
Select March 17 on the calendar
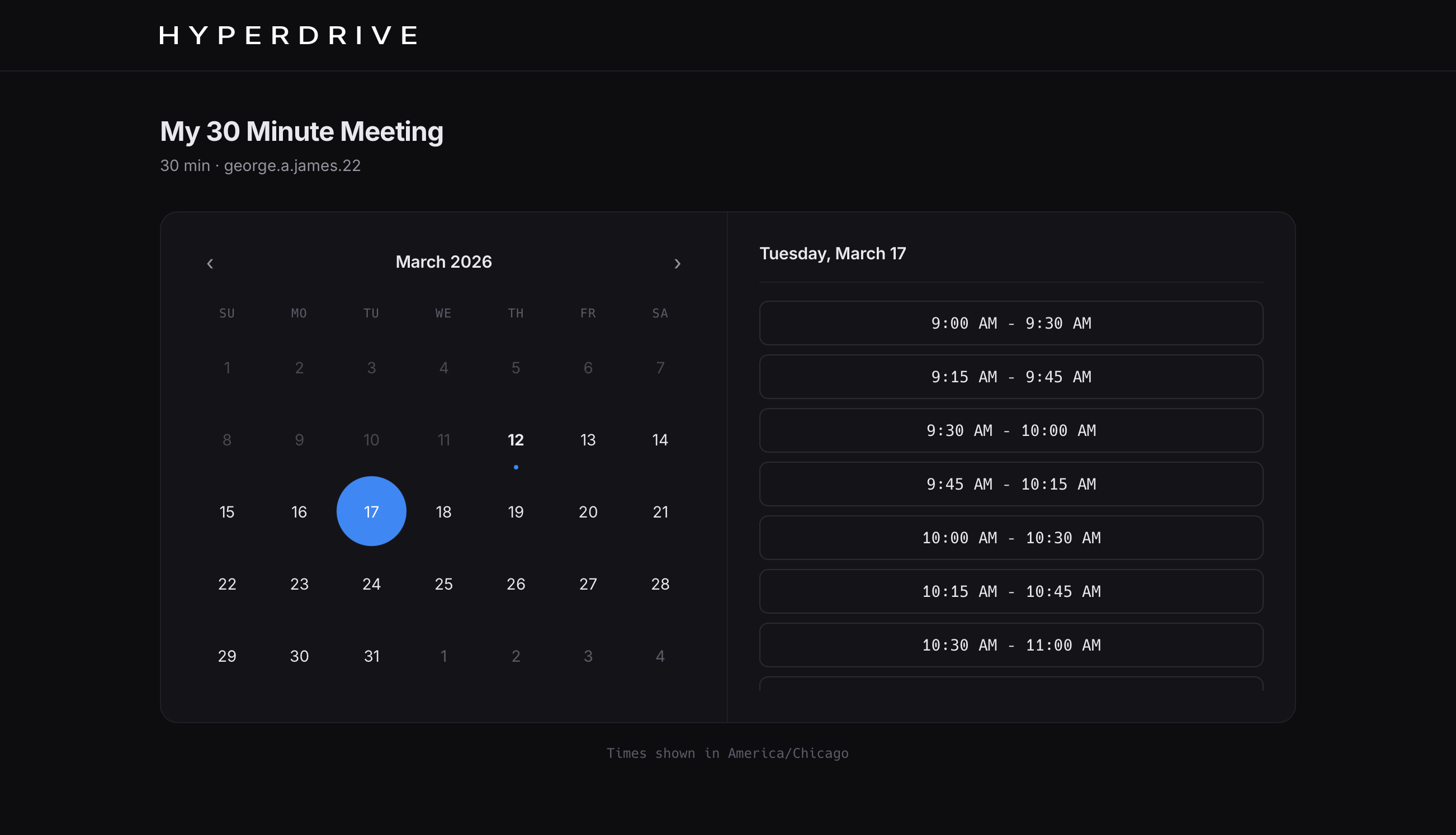coord(371,511)
